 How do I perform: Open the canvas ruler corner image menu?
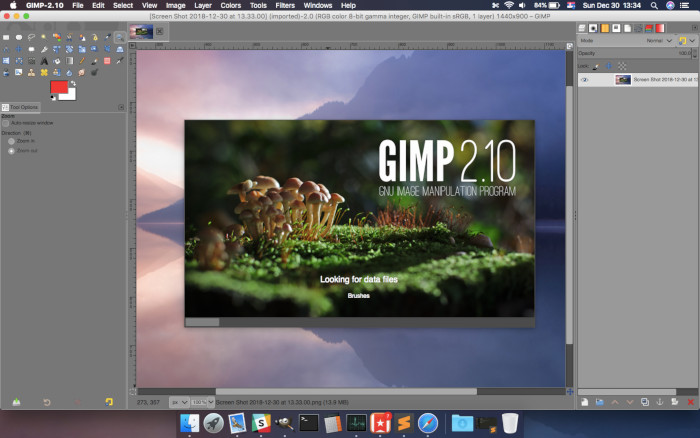coord(132,46)
